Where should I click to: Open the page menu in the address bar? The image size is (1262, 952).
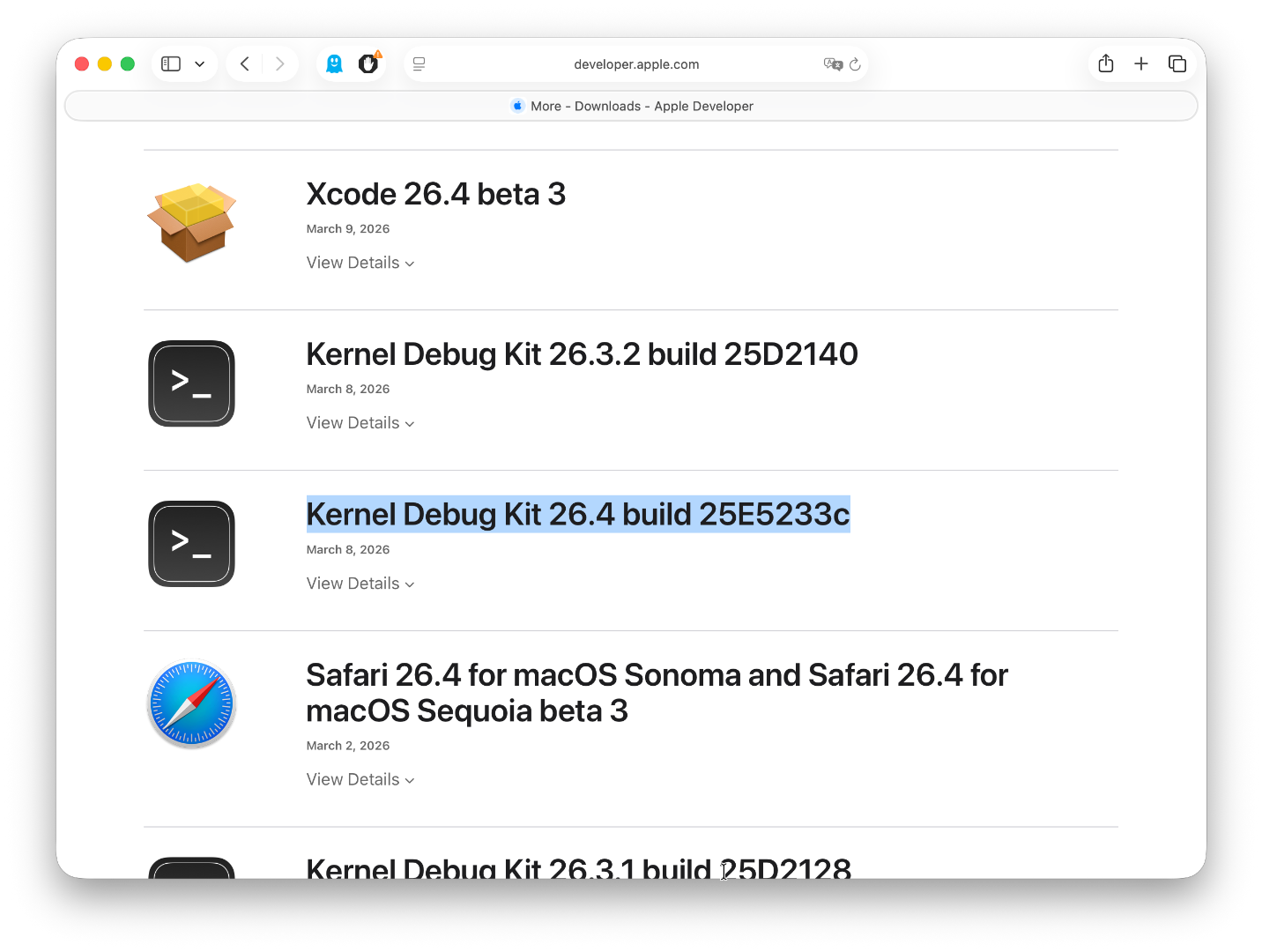419,64
